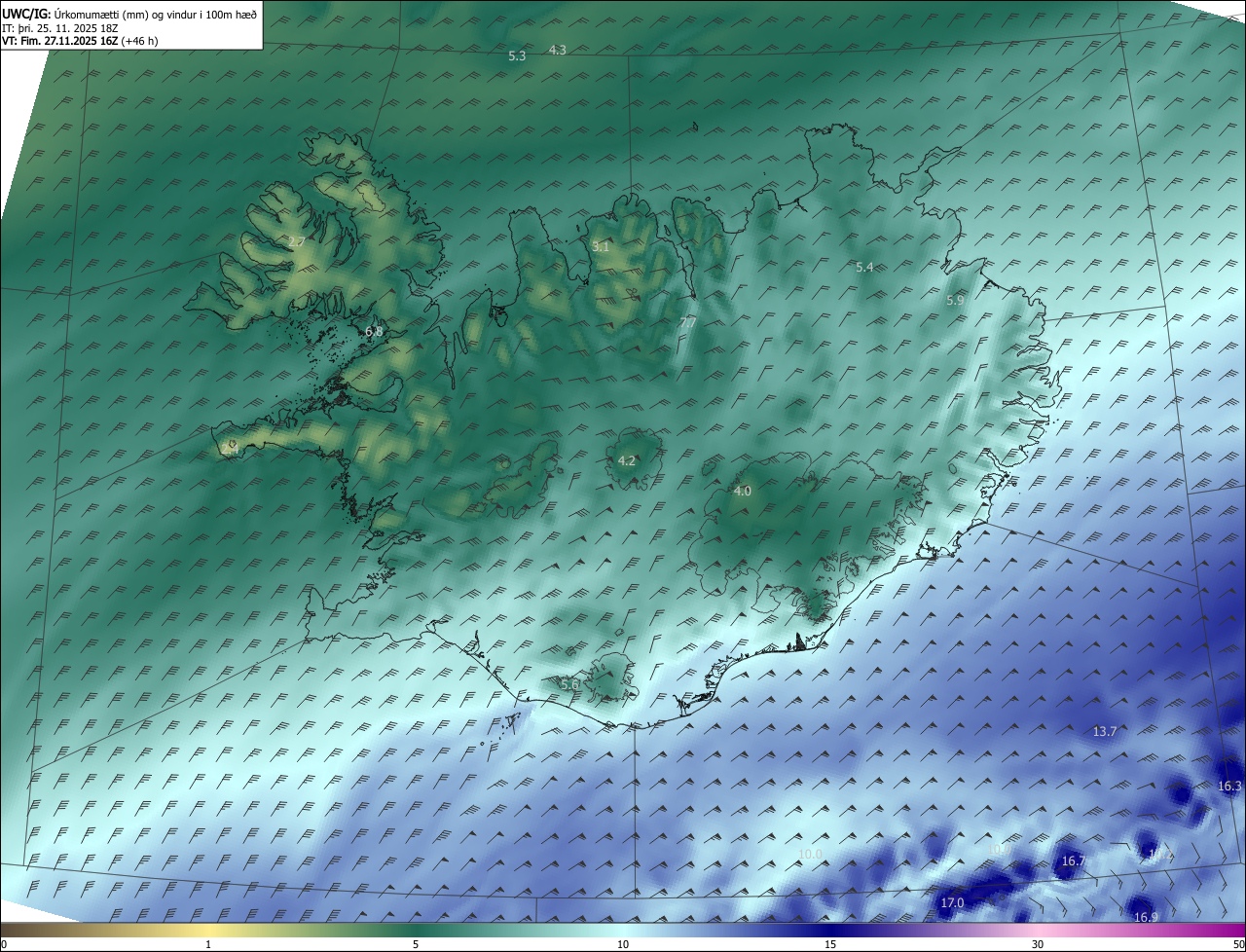This screenshot has width=1246, height=952.
Task: Click the map value 3.1
Action: click(x=601, y=247)
